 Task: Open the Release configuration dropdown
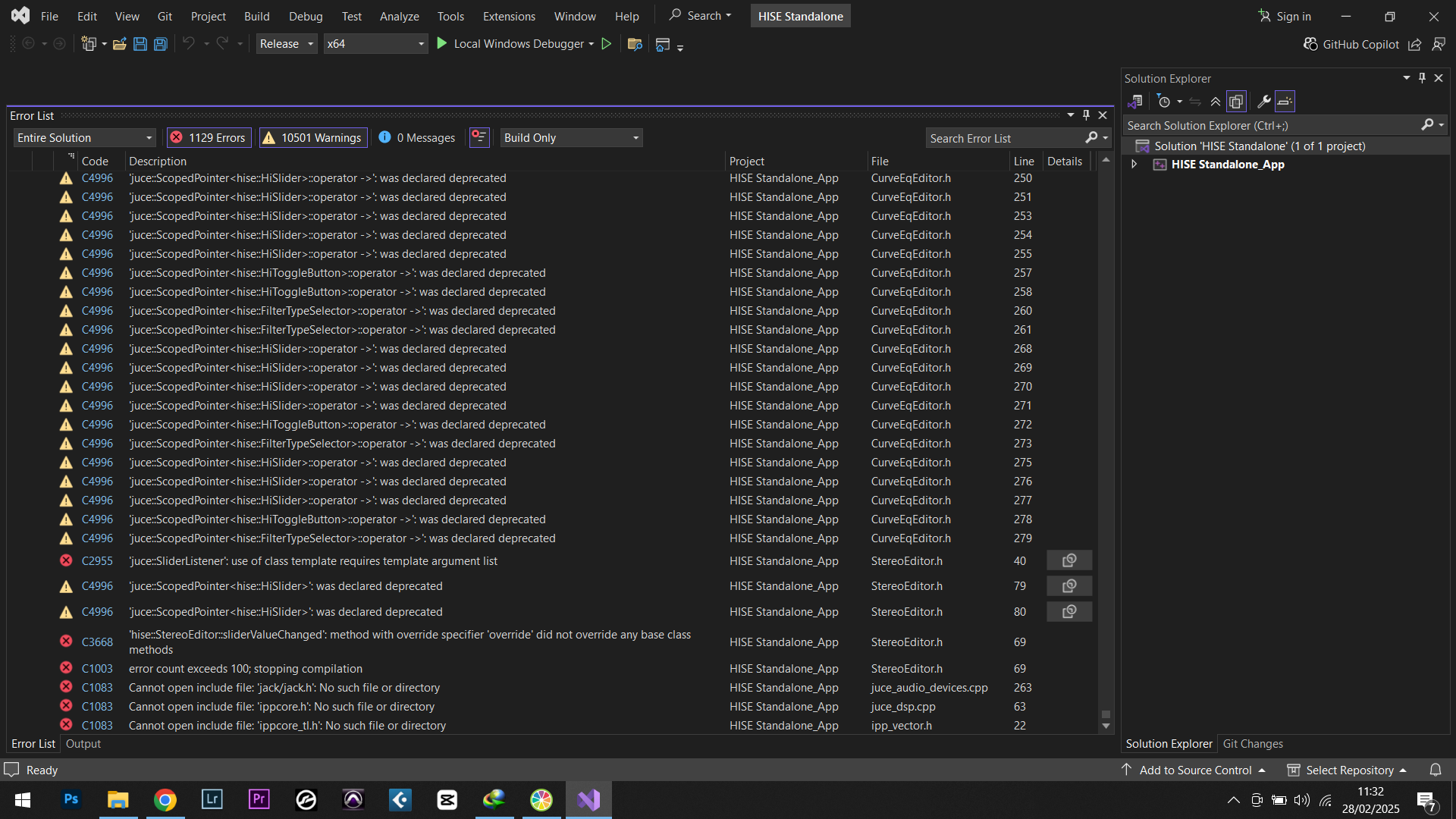[x=287, y=44]
